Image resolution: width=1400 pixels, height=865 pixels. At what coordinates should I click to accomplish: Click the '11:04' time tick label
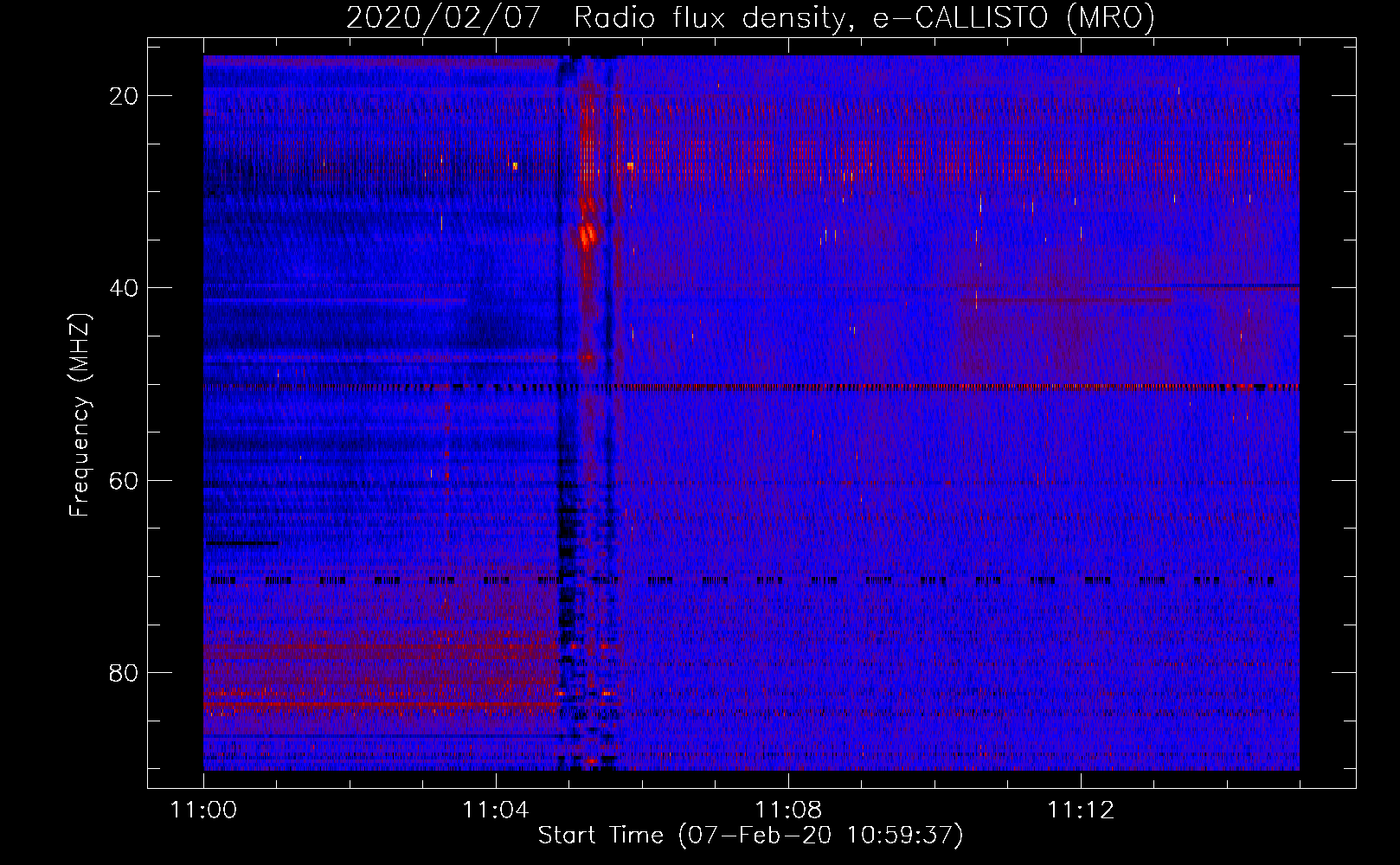[496, 811]
